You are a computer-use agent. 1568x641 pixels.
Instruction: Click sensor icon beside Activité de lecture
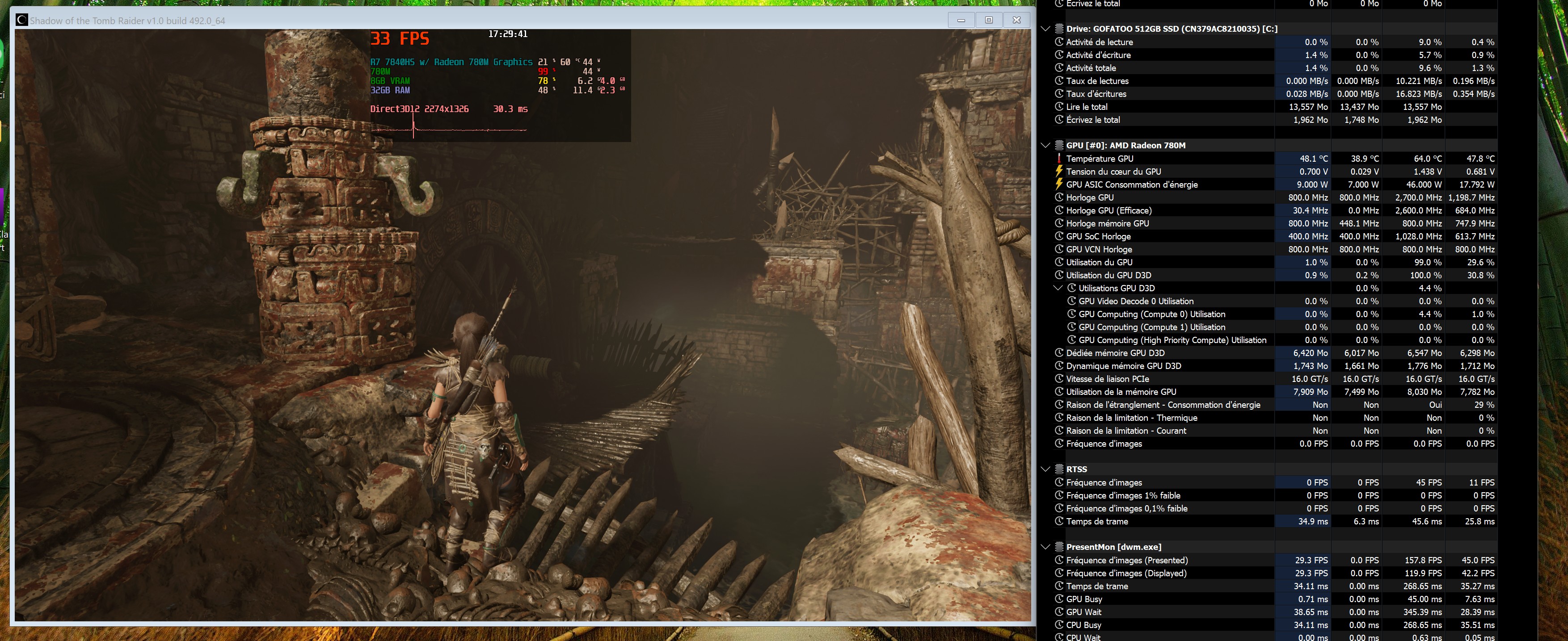[x=1059, y=42]
